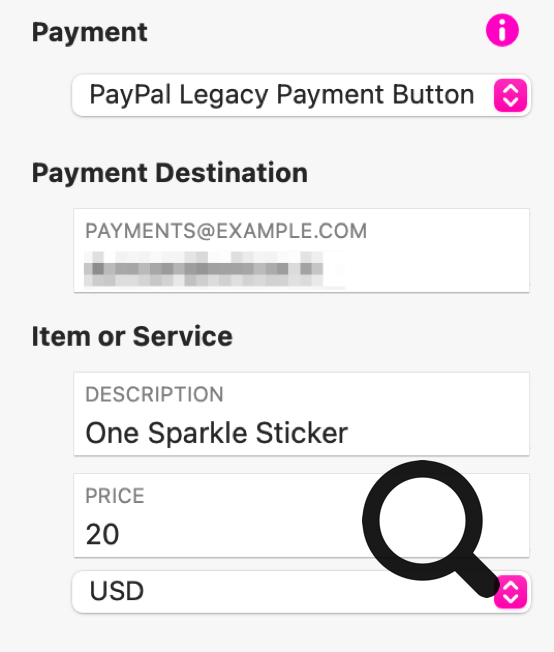
Task: Click the DESCRIPTION field label
Action: tap(154, 395)
